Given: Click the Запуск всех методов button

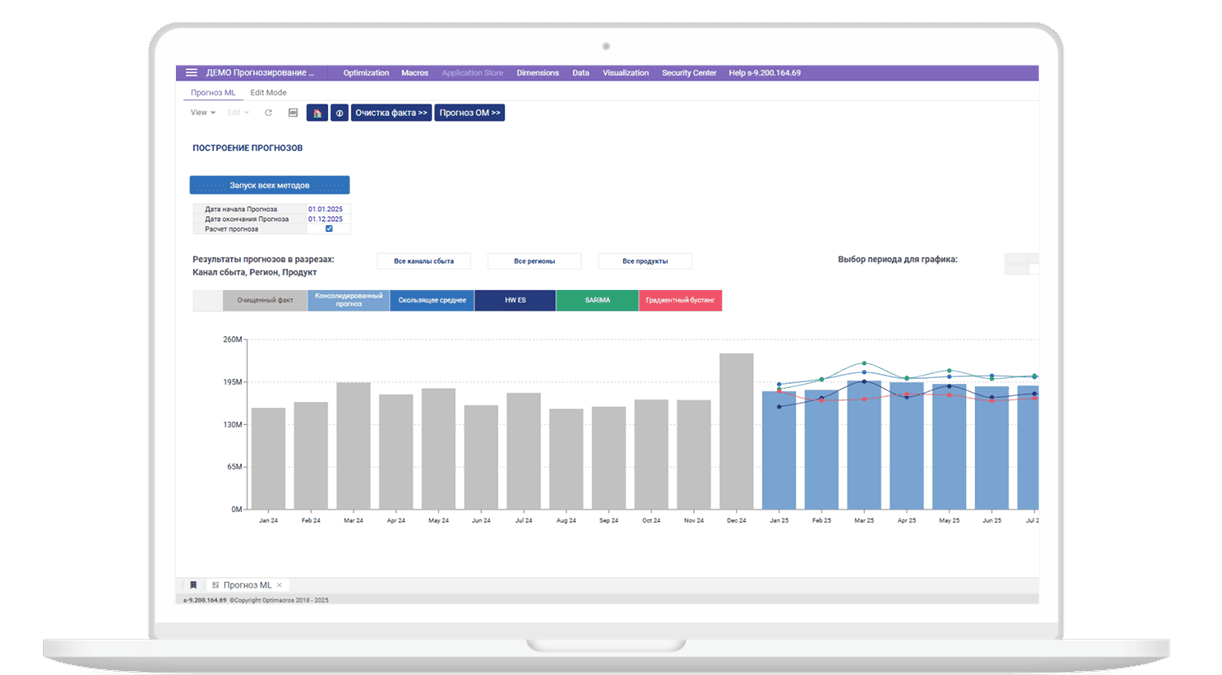Looking at the screenshot, I should pos(269,185).
